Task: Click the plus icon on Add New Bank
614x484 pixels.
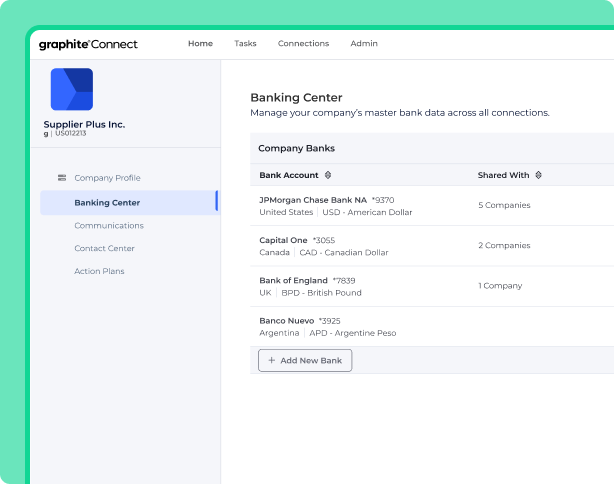Action: [x=271, y=360]
